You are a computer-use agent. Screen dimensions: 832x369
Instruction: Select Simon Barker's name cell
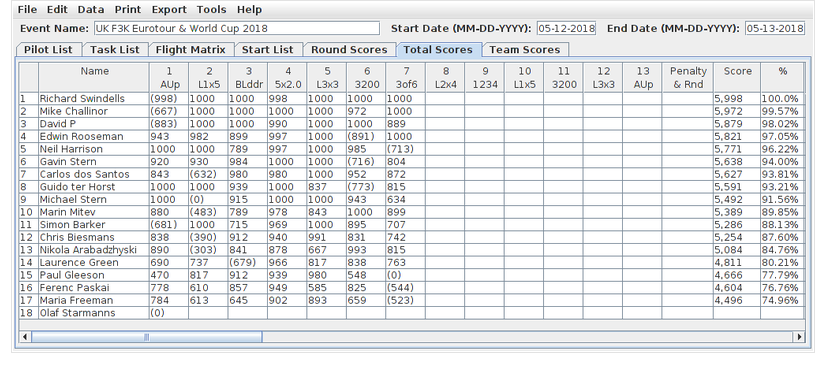[94, 225]
